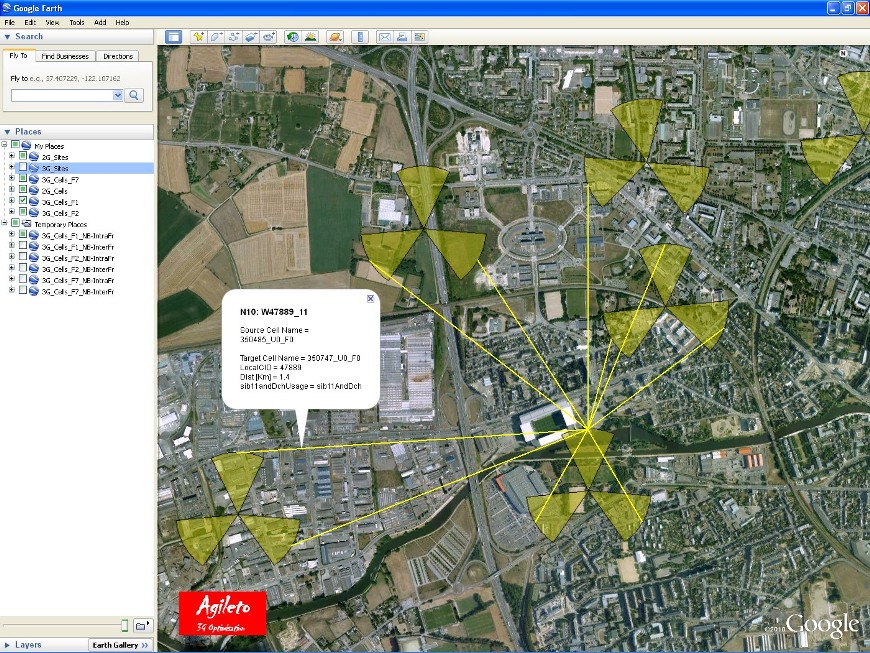This screenshot has height=653, width=870.
Task: Uncheck the 3G_Cells_F1 checkbox
Action: (x=24, y=201)
